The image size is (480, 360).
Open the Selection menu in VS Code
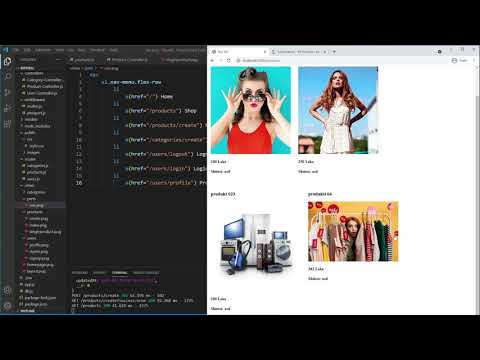(43, 50)
